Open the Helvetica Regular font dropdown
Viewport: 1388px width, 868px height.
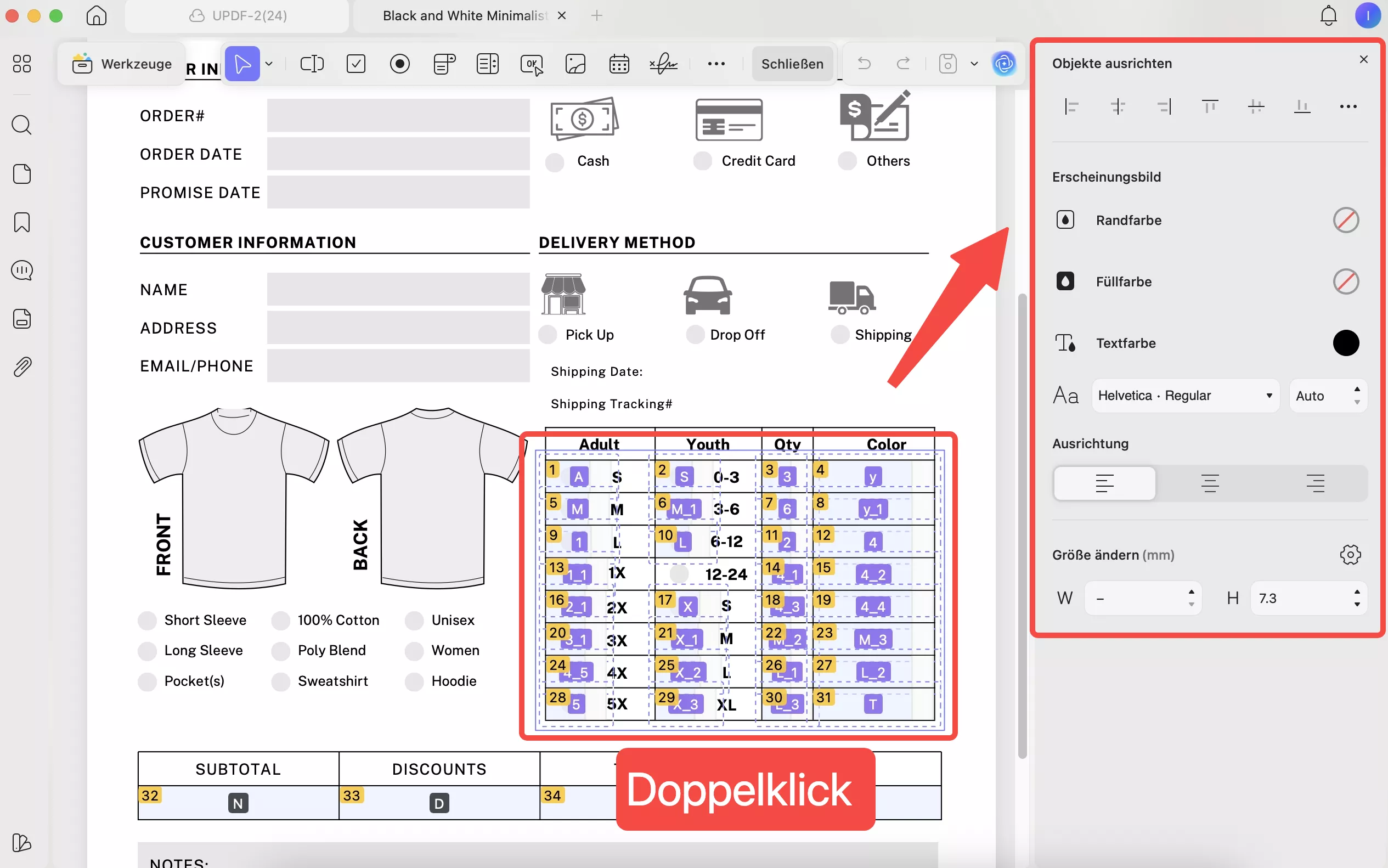[1185, 396]
